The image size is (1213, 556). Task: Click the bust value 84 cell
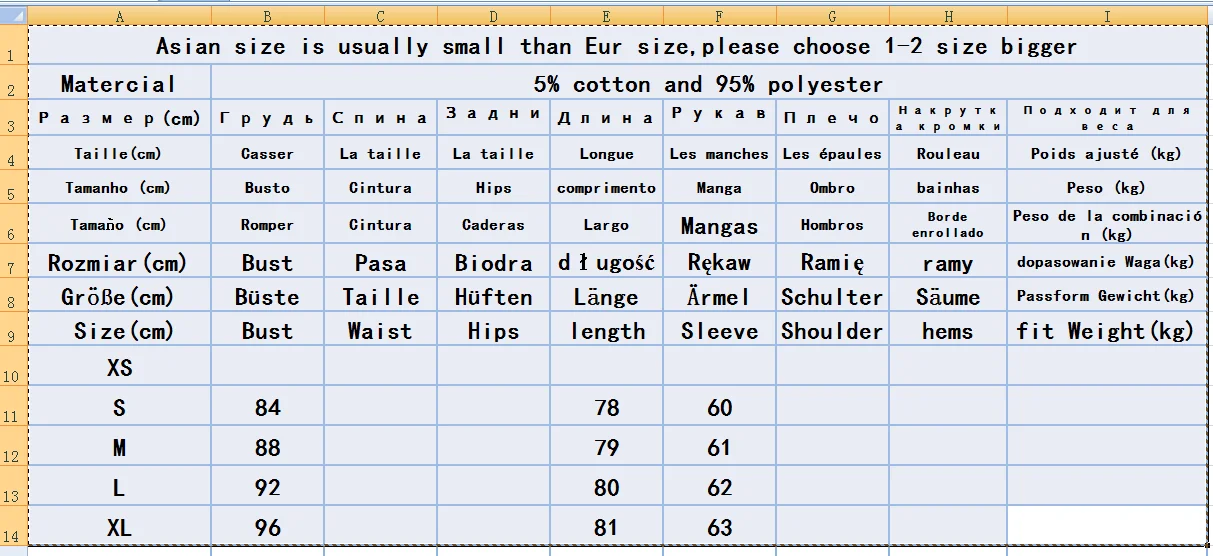point(267,408)
